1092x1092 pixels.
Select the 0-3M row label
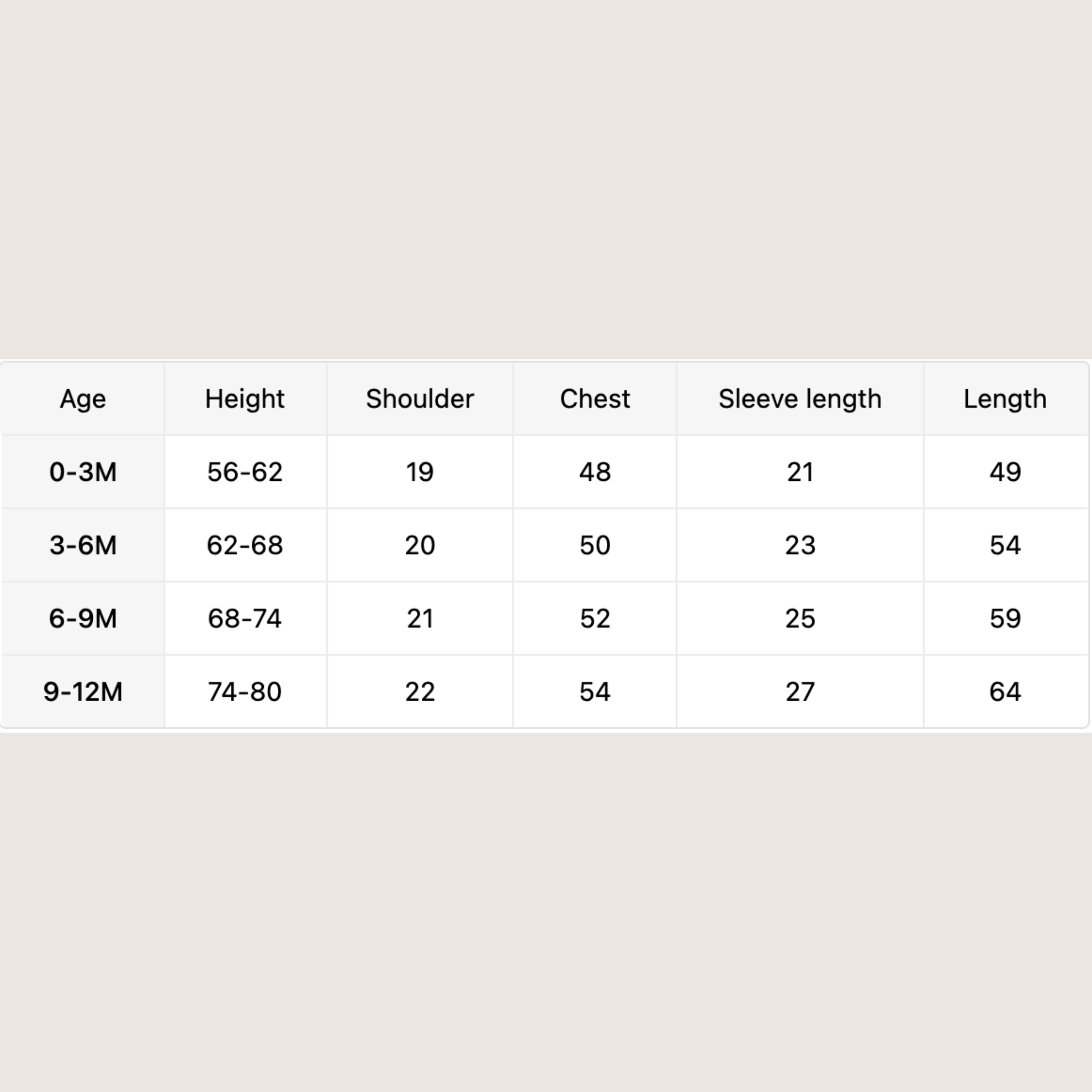83,472
